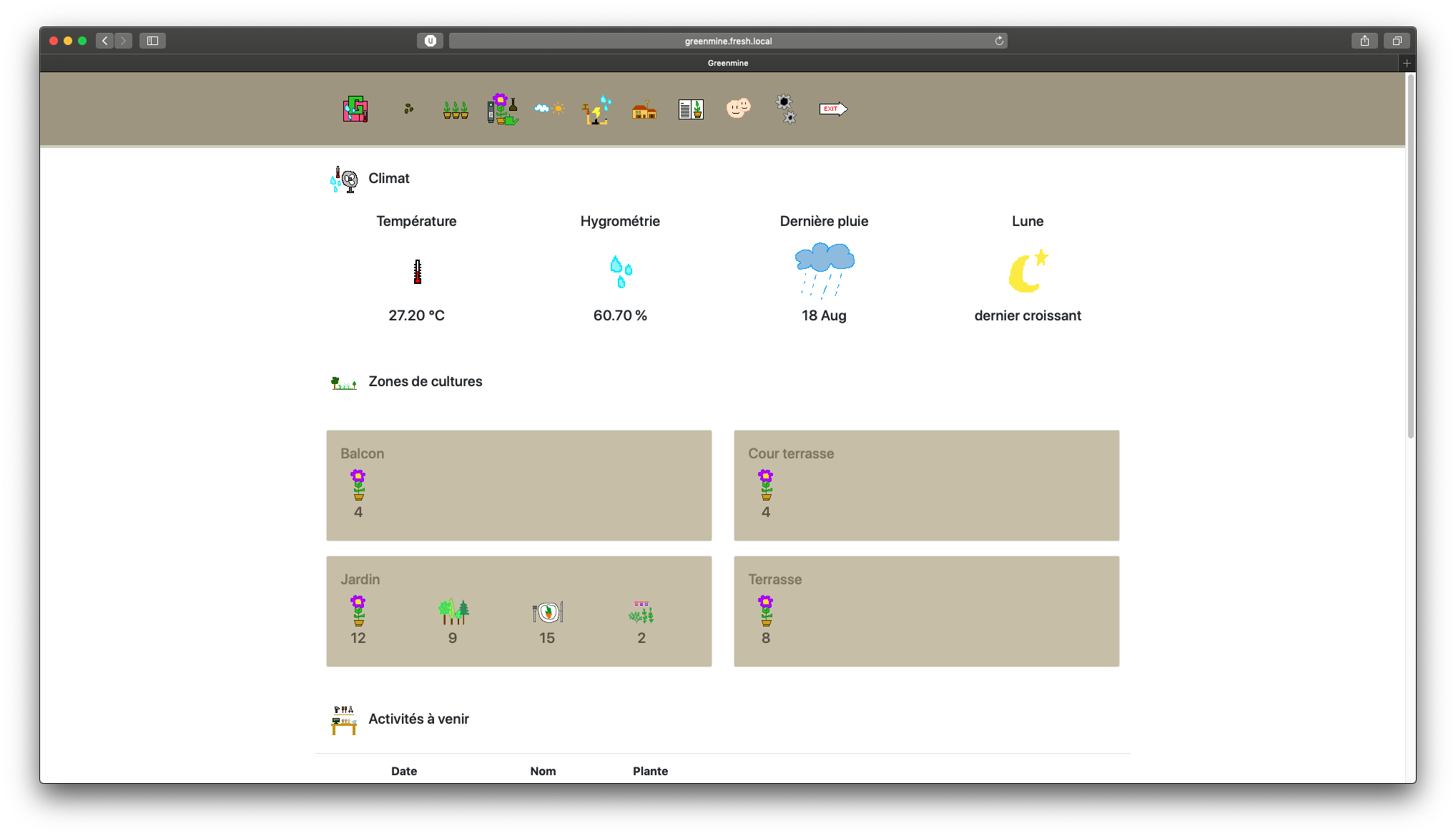
Task: Click the page vertical scrollbar
Action: coord(1411,256)
